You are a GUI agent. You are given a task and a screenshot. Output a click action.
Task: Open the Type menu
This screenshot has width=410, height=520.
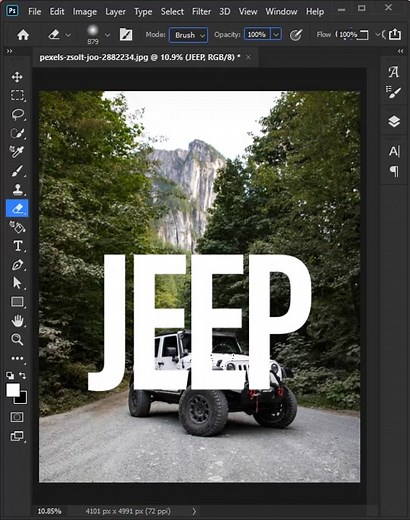pyautogui.click(x=143, y=12)
